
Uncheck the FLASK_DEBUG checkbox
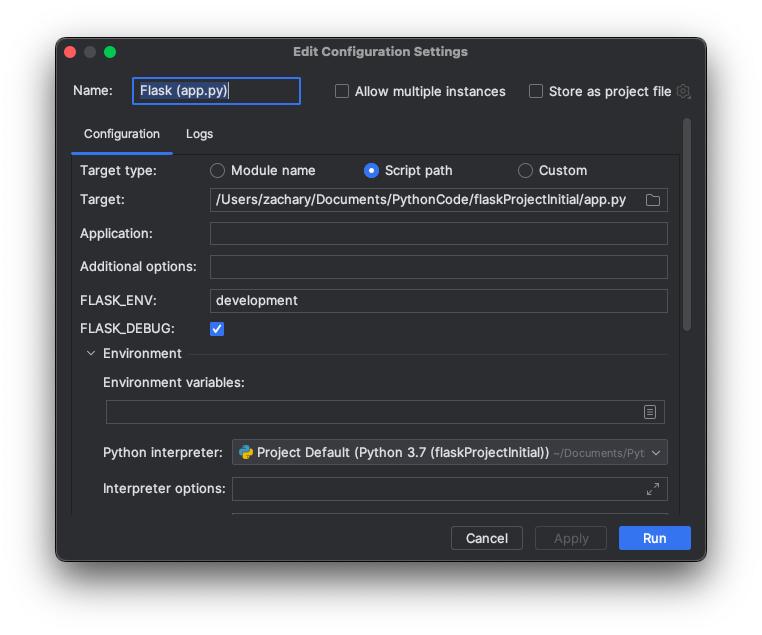(217, 329)
